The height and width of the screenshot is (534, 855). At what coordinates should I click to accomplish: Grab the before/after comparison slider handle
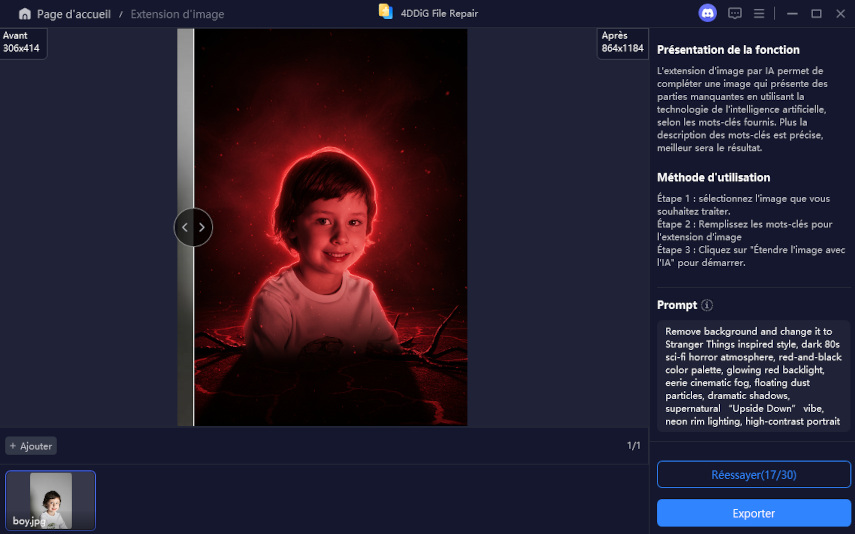(x=193, y=227)
